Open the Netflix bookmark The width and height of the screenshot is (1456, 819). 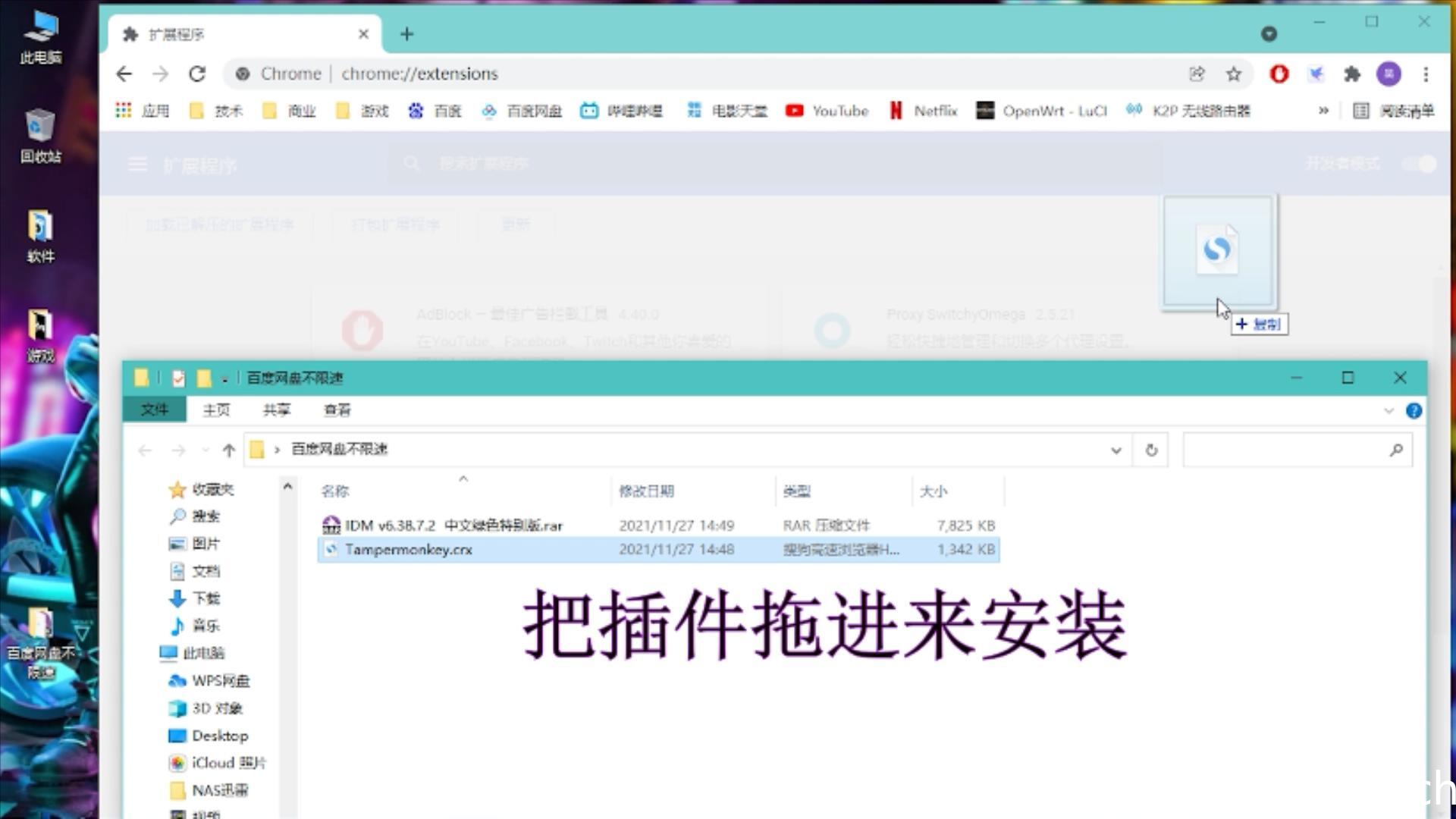point(923,111)
